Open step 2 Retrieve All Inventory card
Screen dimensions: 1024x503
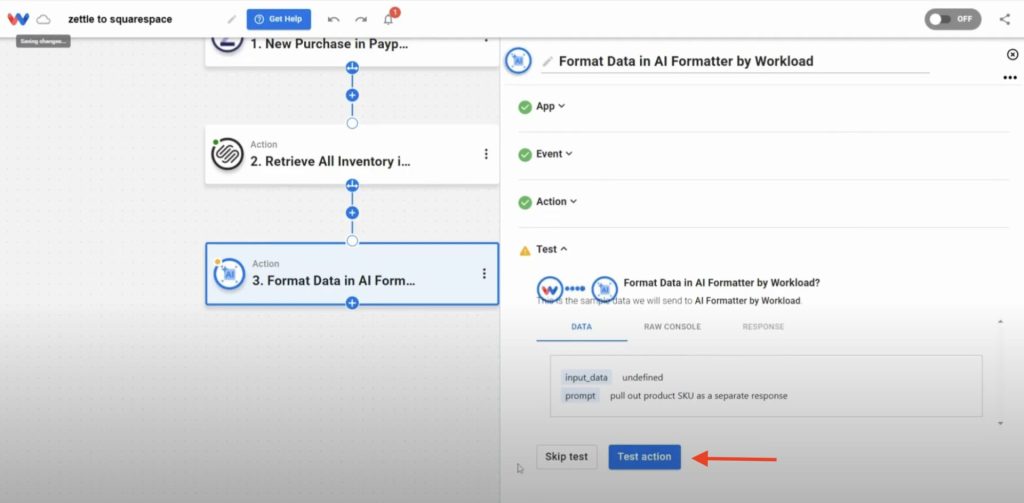[352, 154]
